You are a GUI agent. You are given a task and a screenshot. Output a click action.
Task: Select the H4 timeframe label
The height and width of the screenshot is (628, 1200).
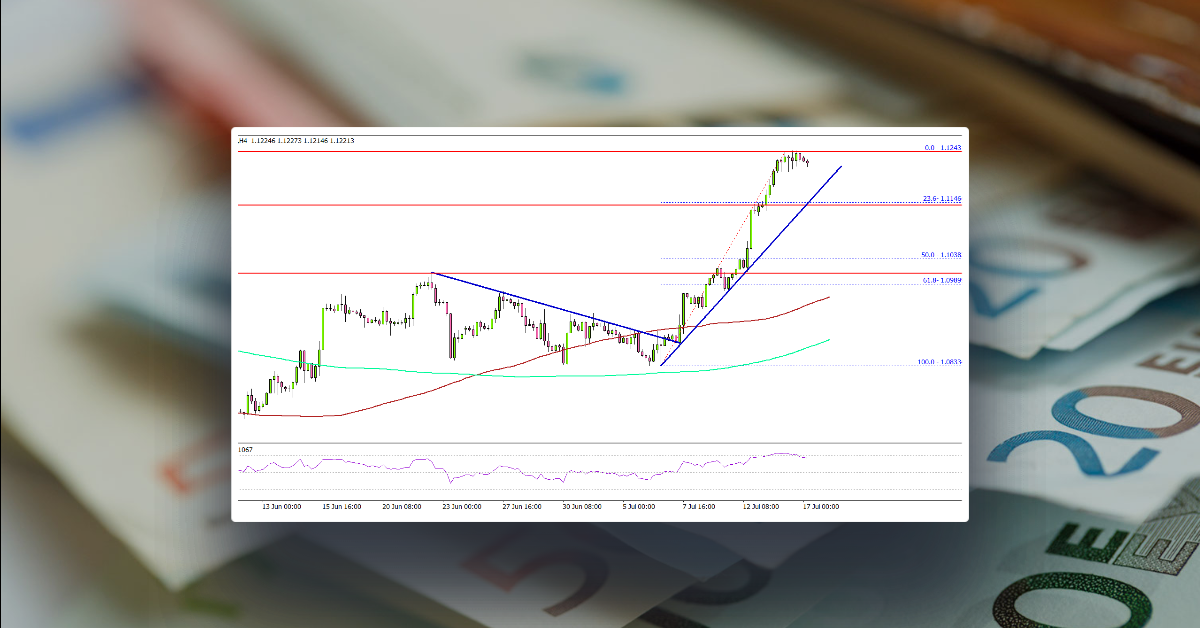240,141
